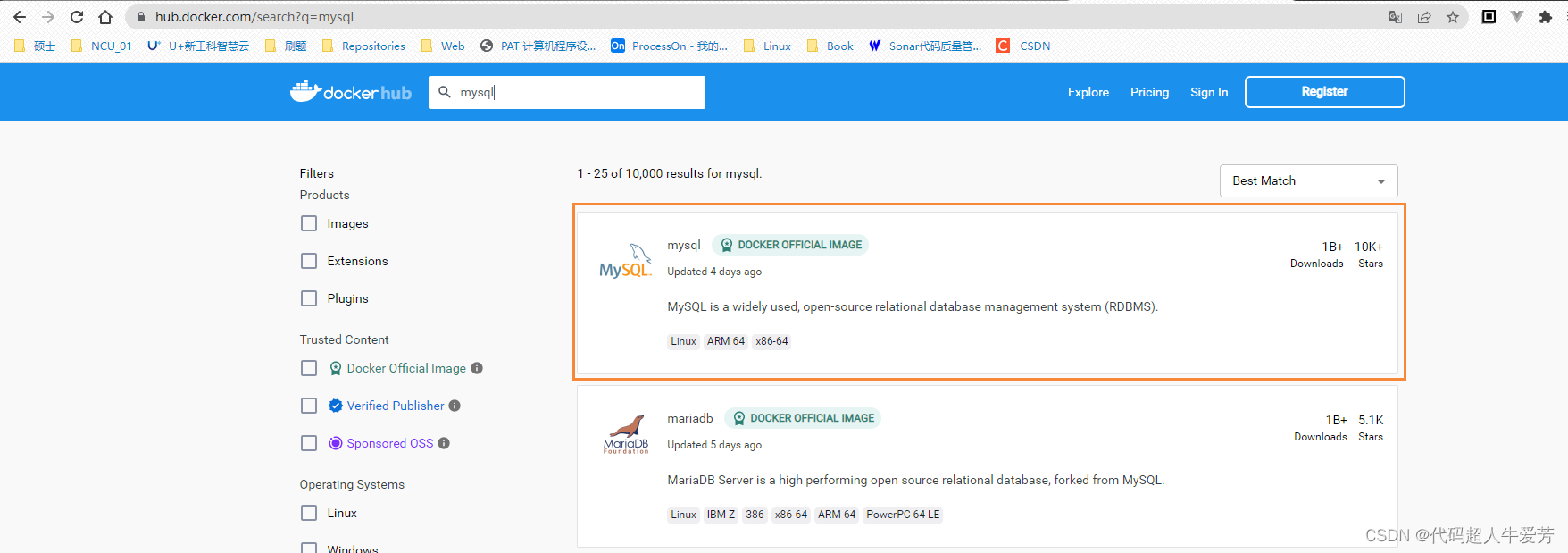1568x553 pixels.
Task: Bookmark this page with star icon
Action: [x=1453, y=17]
